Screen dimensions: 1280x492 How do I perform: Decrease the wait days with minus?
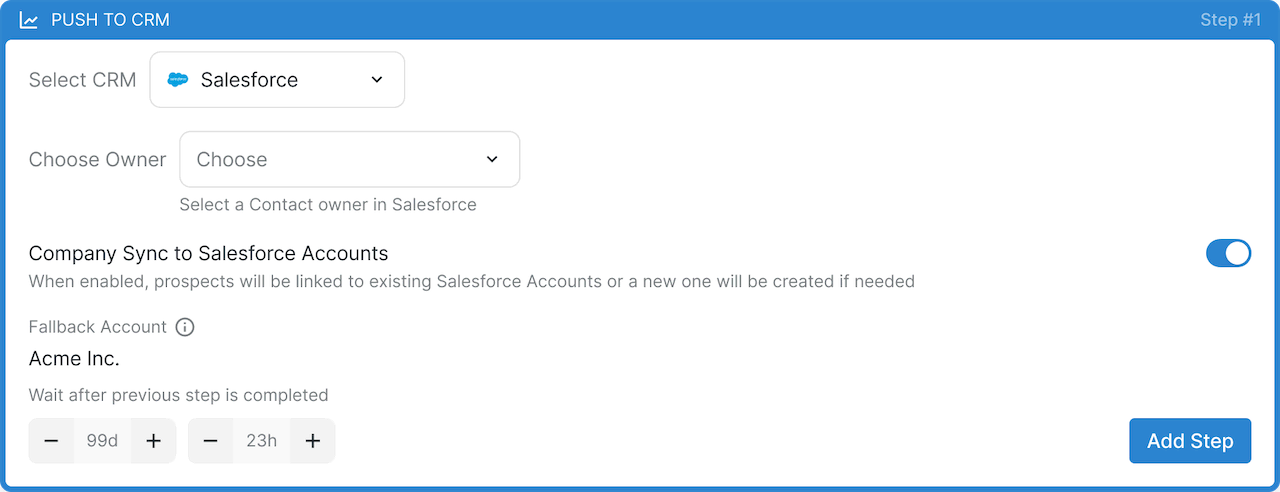51,441
